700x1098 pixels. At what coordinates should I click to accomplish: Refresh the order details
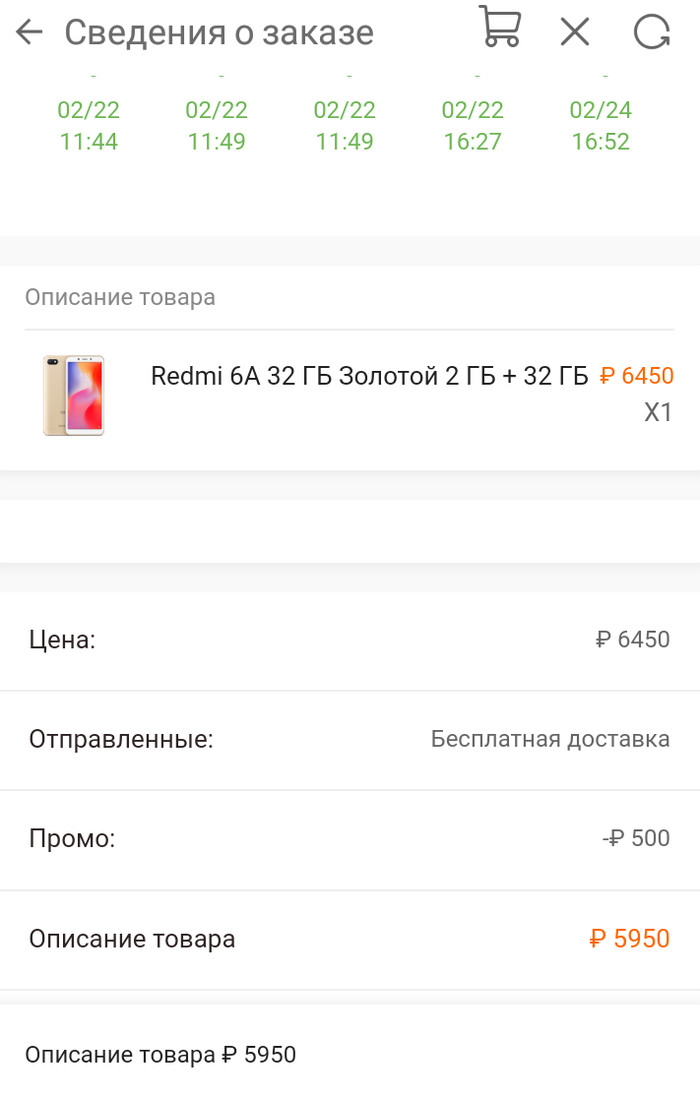[652, 32]
